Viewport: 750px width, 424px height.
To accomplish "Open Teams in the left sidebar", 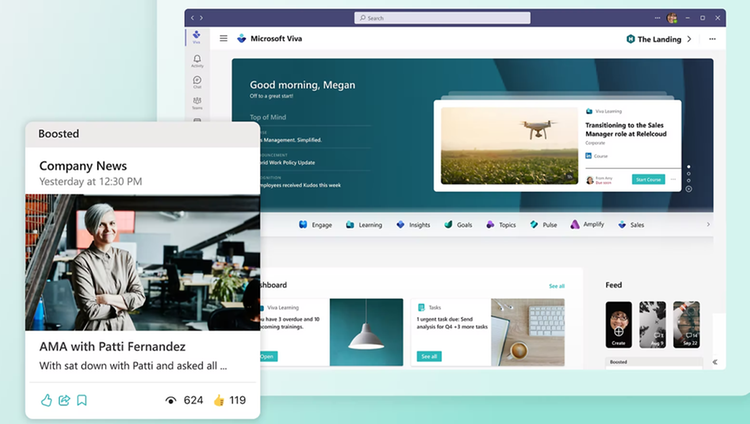I will 197,102.
